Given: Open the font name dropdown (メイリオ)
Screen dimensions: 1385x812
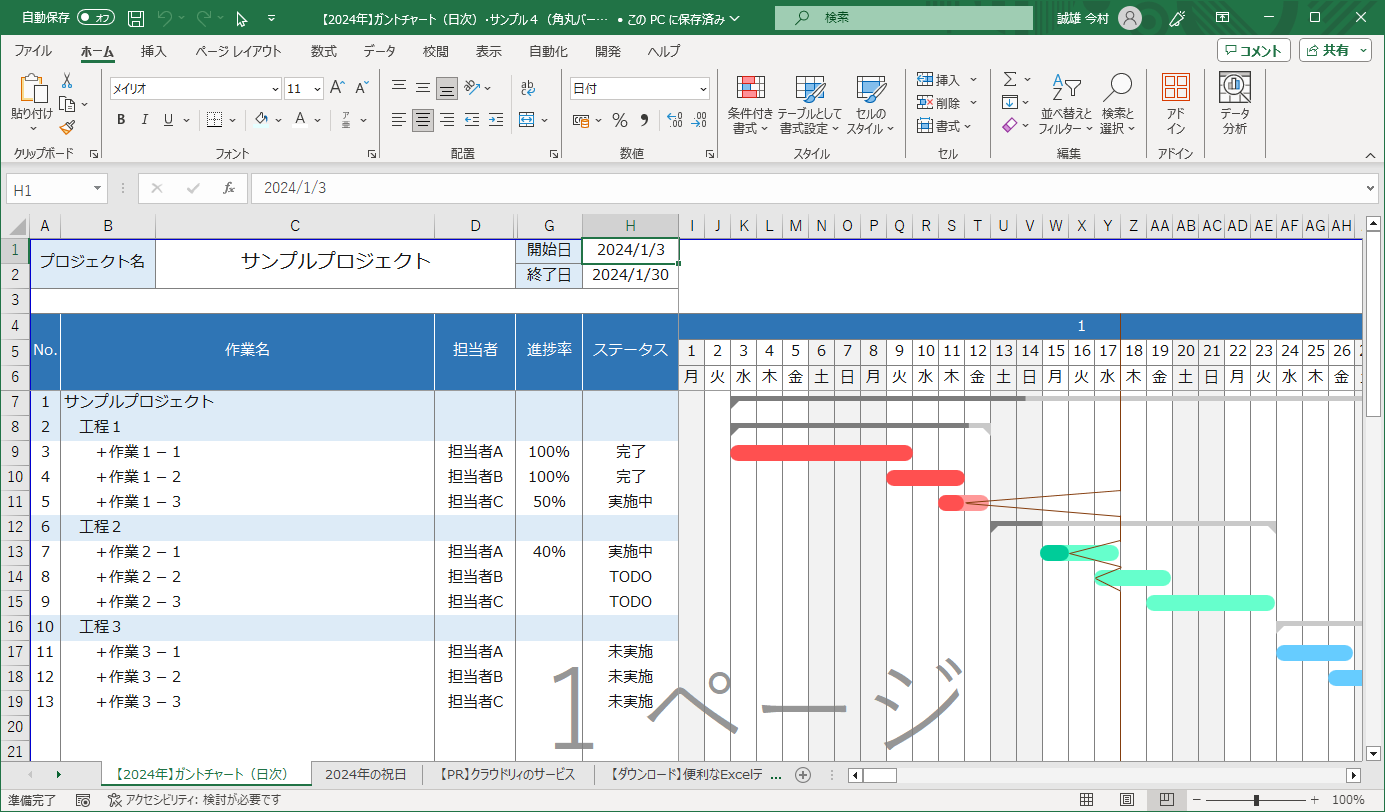Looking at the screenshot, I should [274, 89].
